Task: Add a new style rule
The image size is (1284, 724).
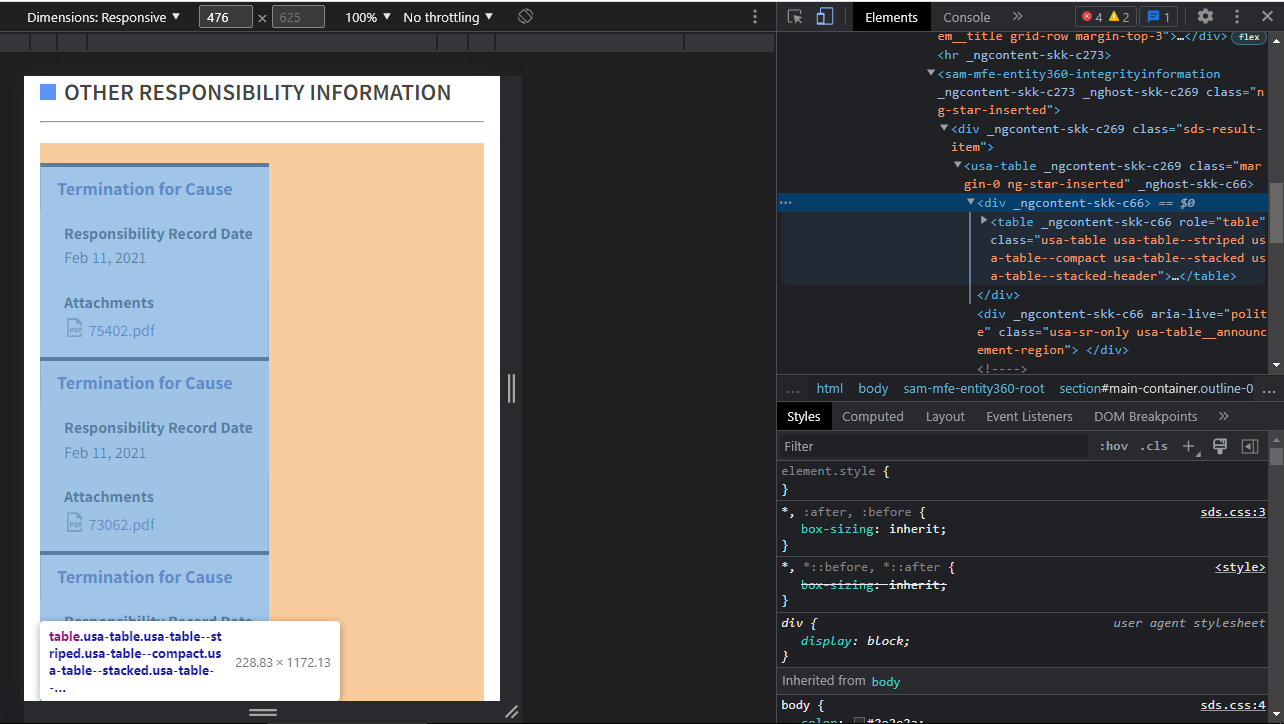Action: pos(1190,447)
